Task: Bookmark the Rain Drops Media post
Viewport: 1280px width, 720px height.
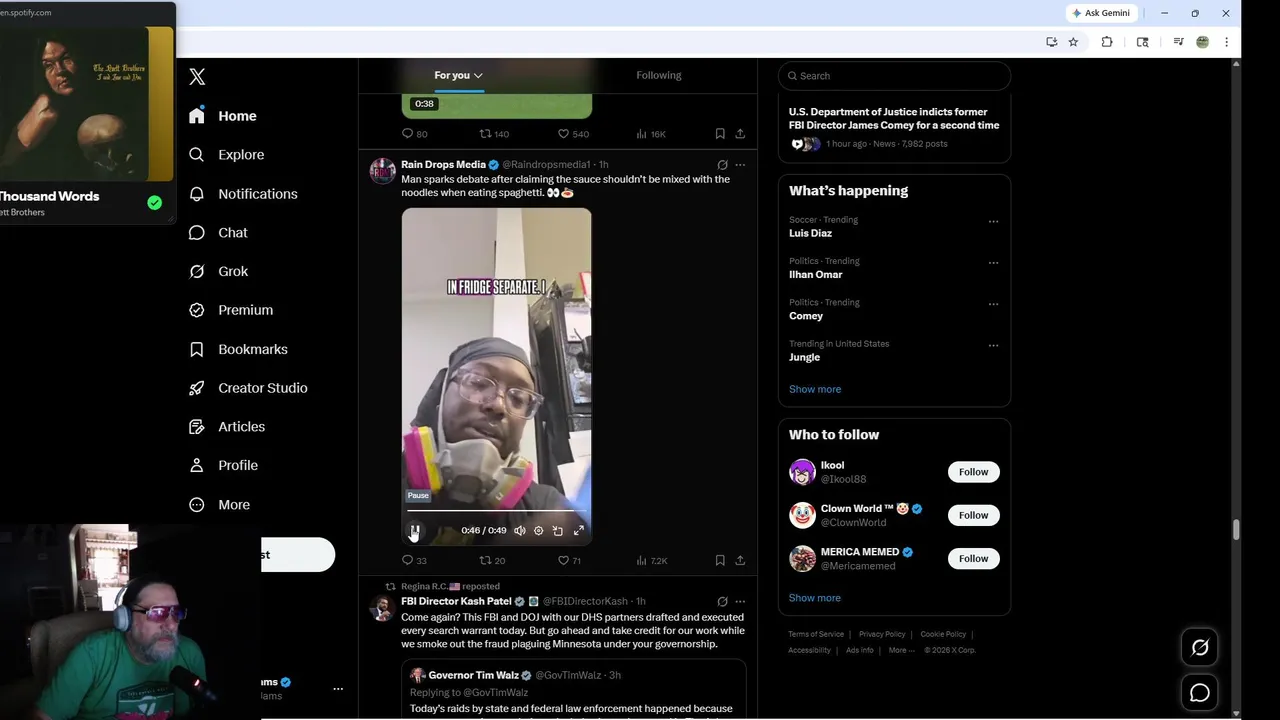Action: (x=720, y=561)
